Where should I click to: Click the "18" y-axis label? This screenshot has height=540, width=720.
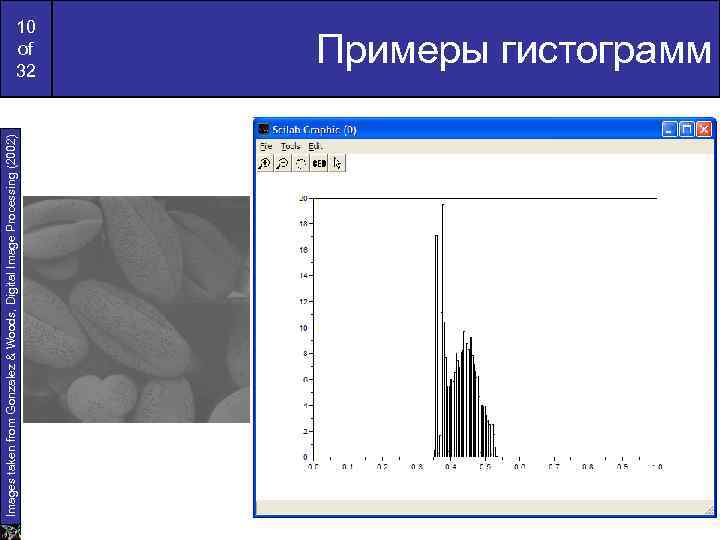(x=304, y=224)
